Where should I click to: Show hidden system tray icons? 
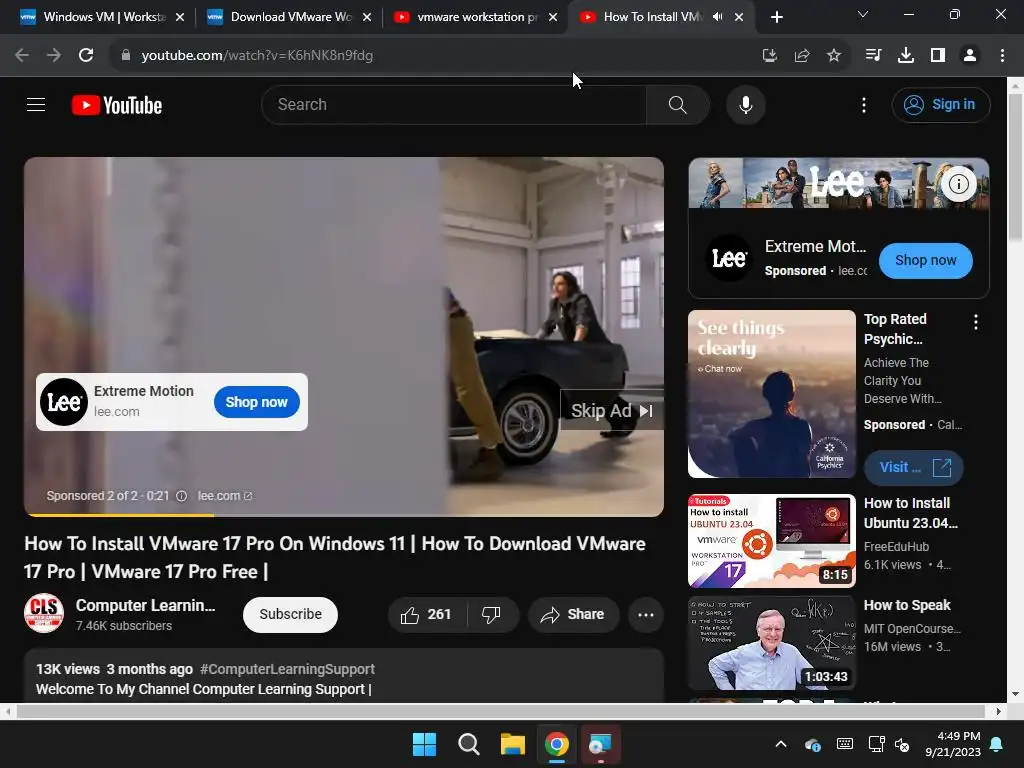pyautogui.click(x=780, y=744)
